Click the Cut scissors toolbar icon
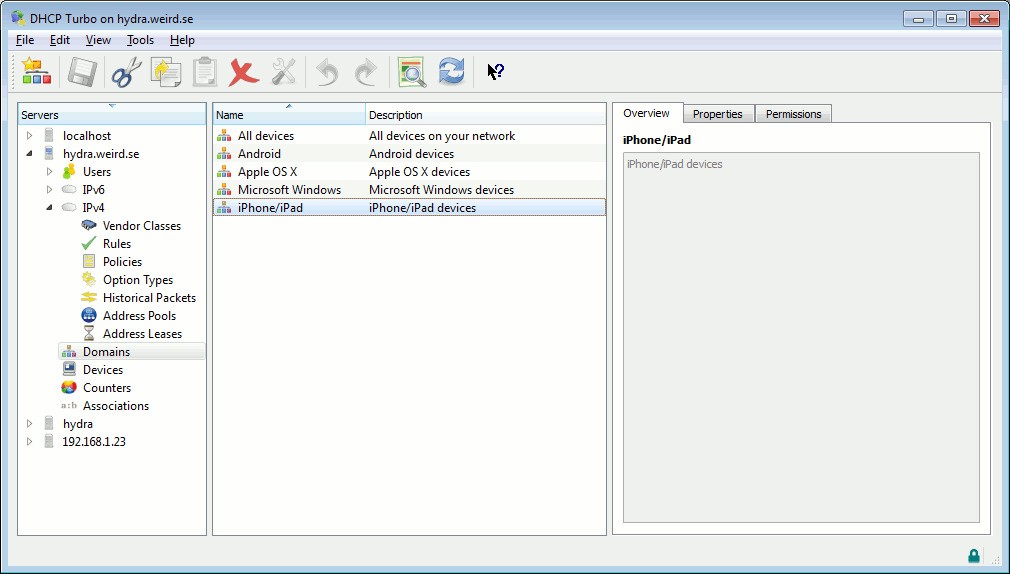The width and height of the screenshot is (1010, 574). click(x=127, y=72)
